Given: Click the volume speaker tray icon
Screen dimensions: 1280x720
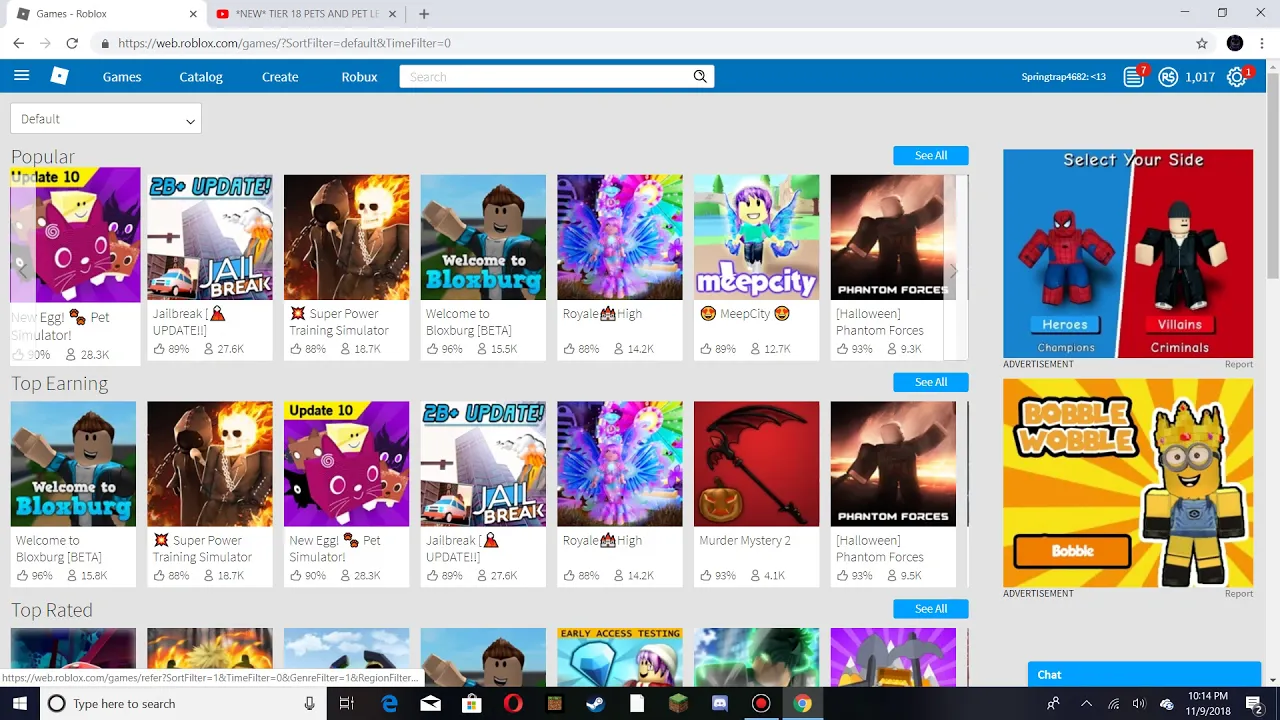Looking at the screenshot, I should pos(1139,704).
